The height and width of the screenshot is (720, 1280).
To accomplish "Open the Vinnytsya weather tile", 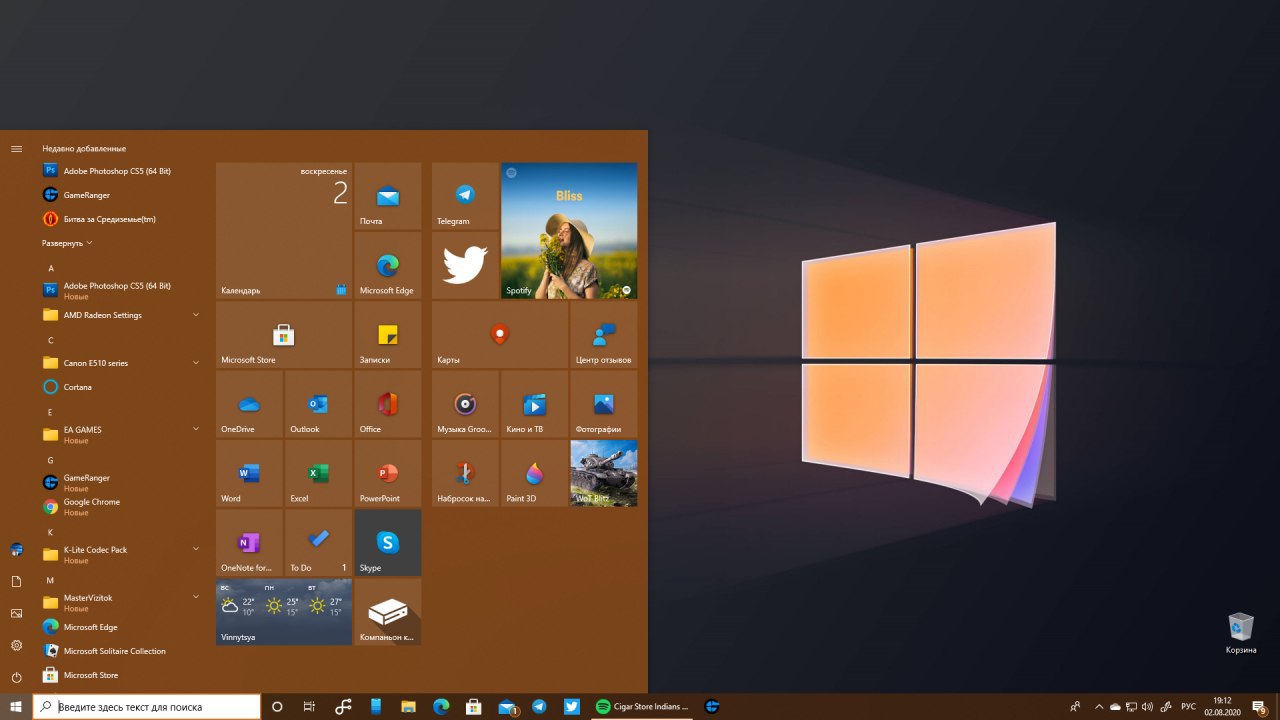I will pyautogui.click(x=284, y=611).
